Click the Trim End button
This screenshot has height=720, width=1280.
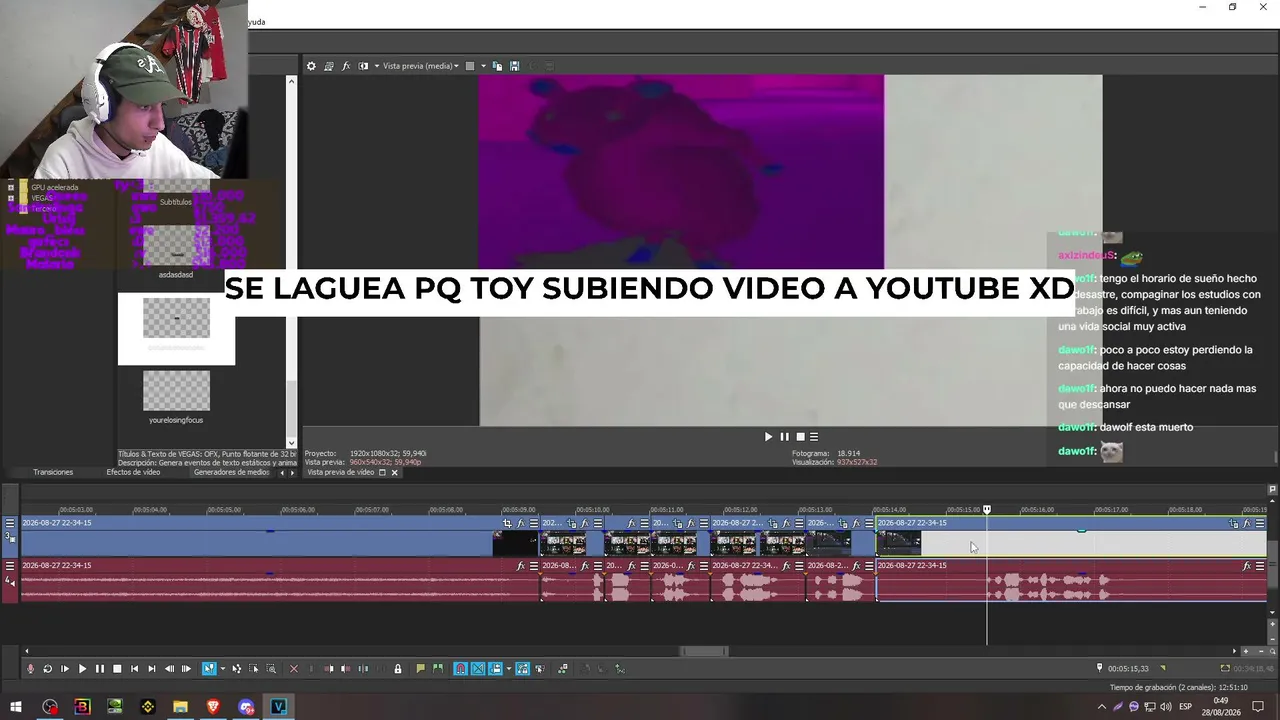tap(346, 669)
